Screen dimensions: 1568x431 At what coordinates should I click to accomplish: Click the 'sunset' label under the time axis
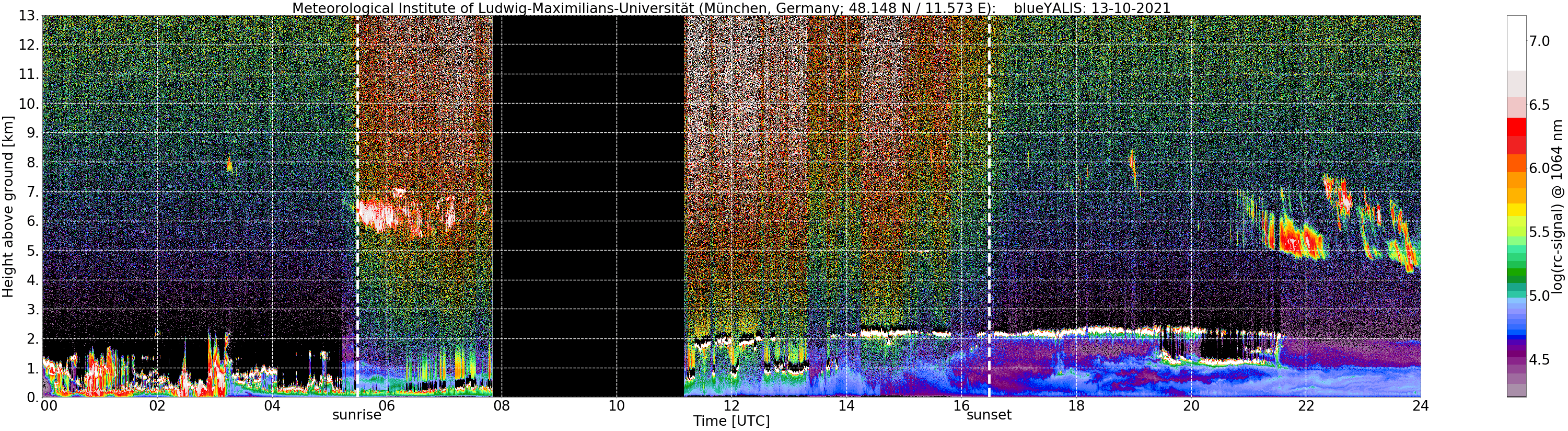pos(989,415)
